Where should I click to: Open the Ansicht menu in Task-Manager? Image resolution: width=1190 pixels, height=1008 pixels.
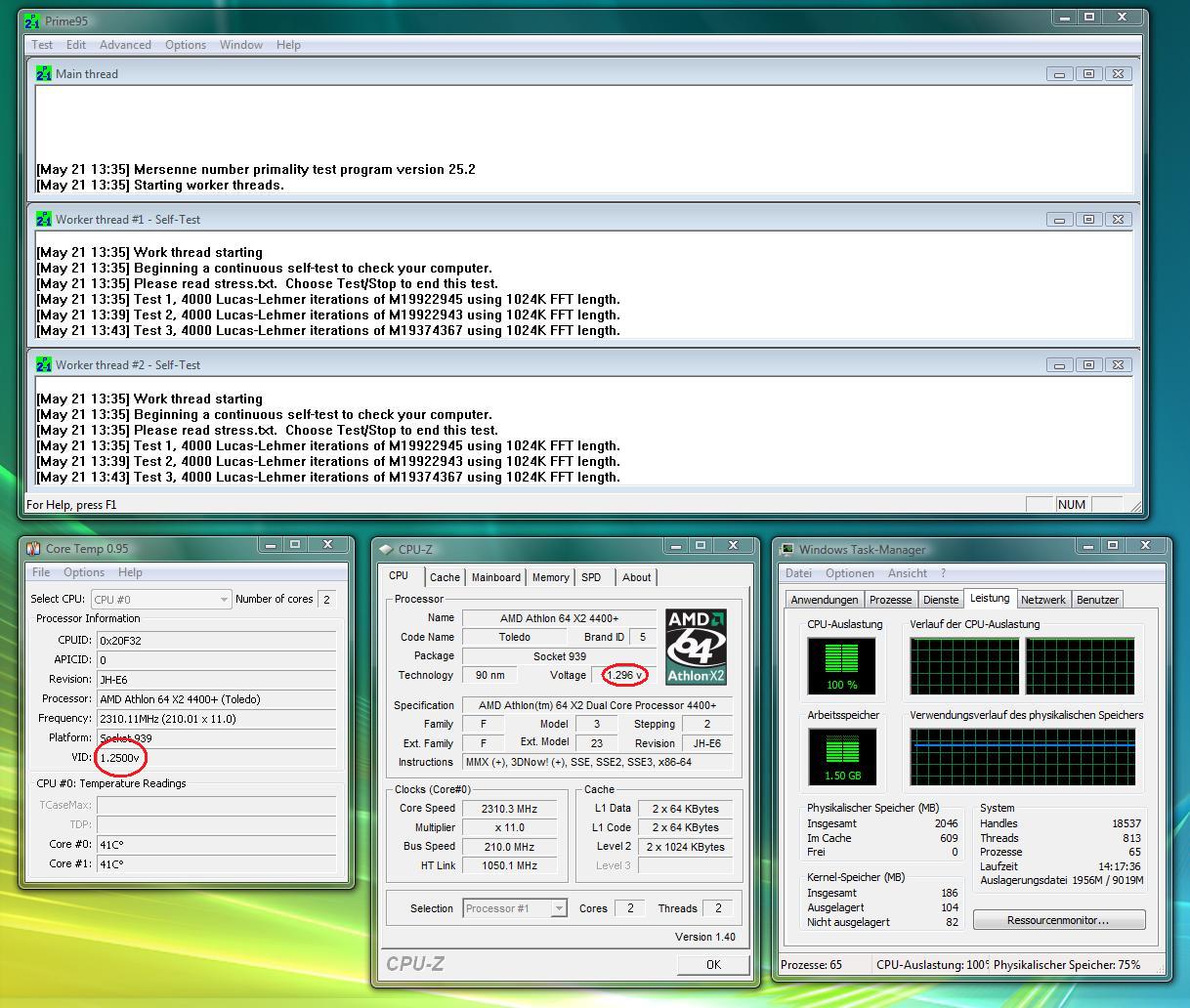(x=908, y=573)
